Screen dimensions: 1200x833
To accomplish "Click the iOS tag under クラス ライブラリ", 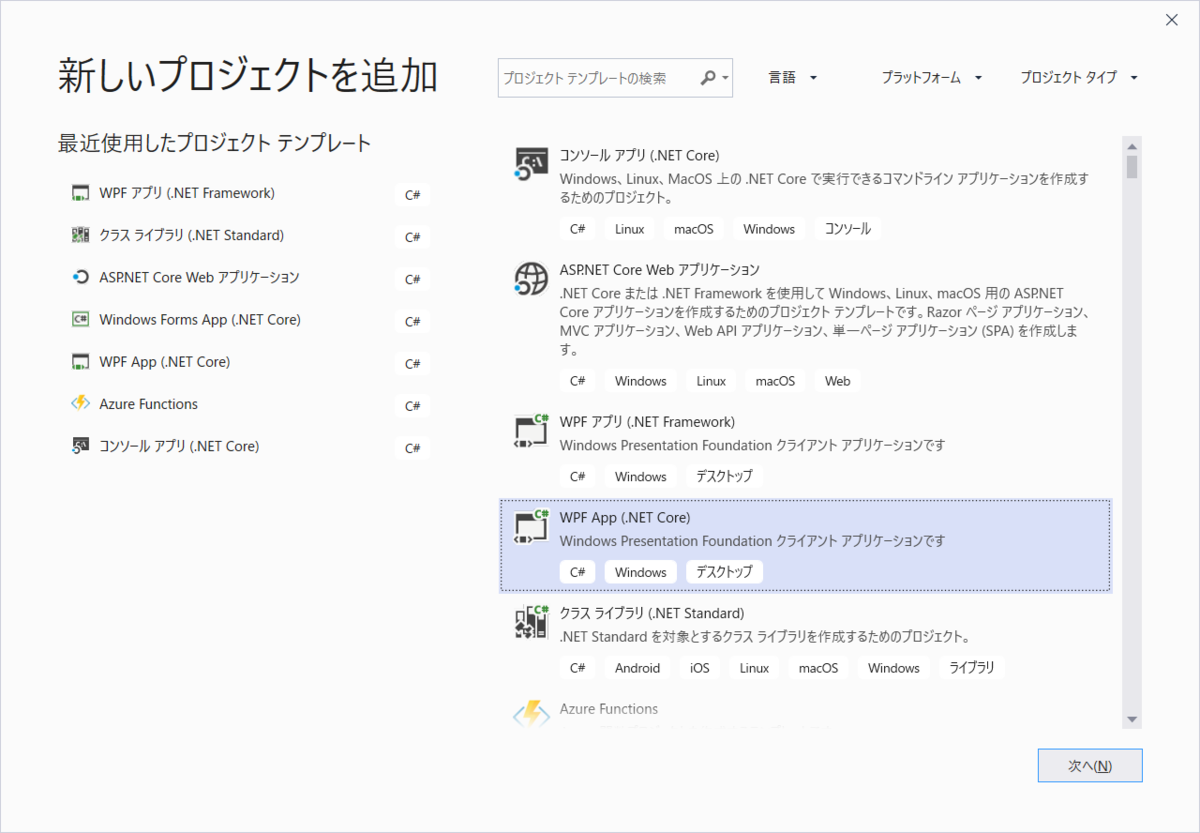I will [x=699, y=668].
